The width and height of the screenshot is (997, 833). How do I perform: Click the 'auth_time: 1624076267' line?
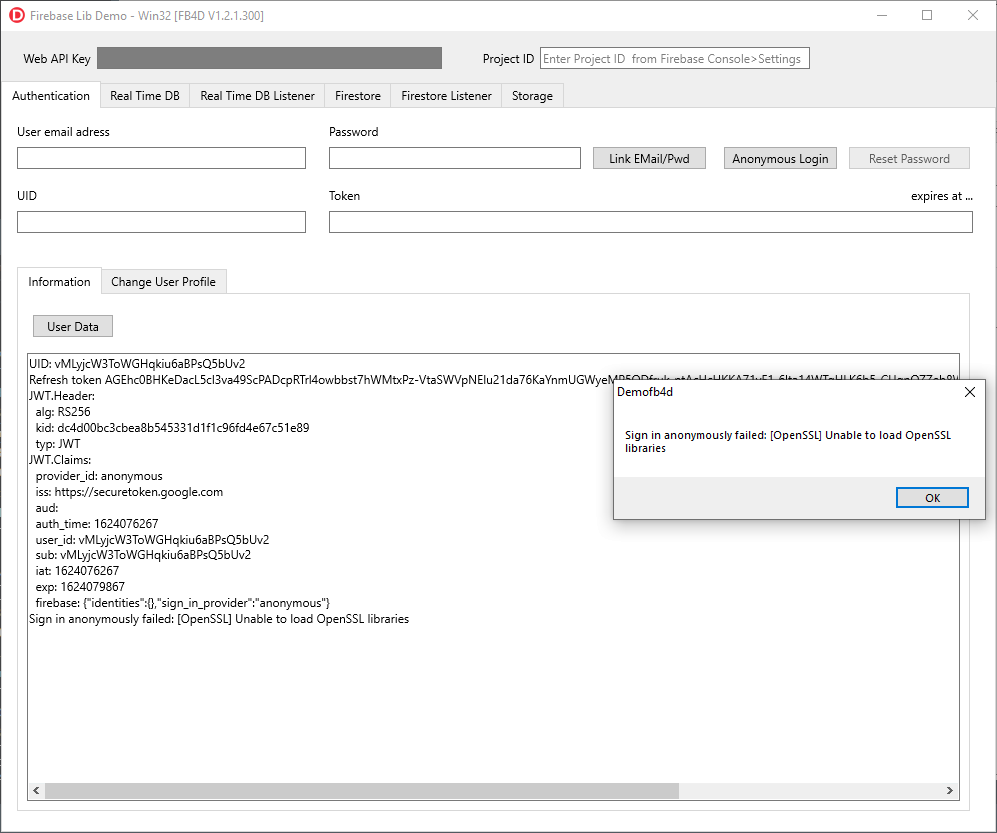click(97, 523)
